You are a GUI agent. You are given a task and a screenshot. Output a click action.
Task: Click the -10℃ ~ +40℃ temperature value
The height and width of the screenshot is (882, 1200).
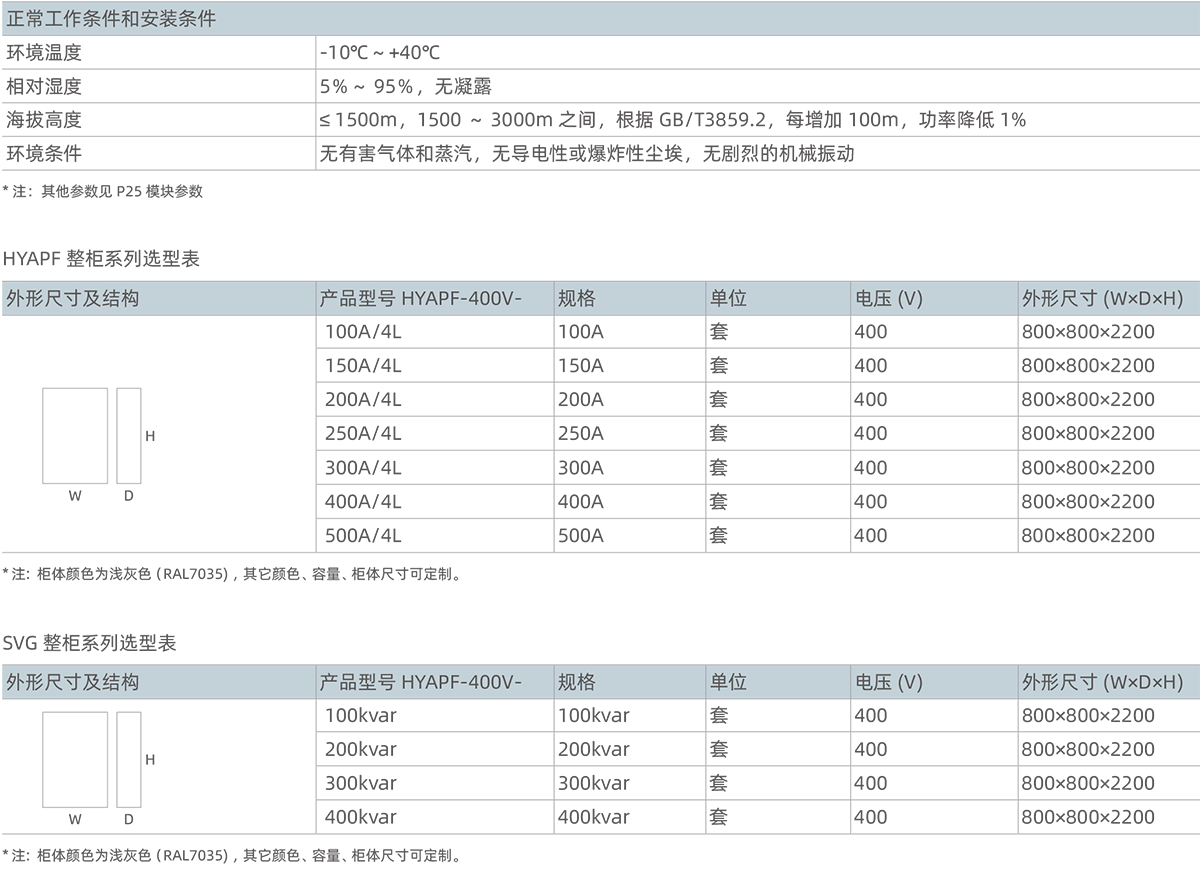point(380,53)
